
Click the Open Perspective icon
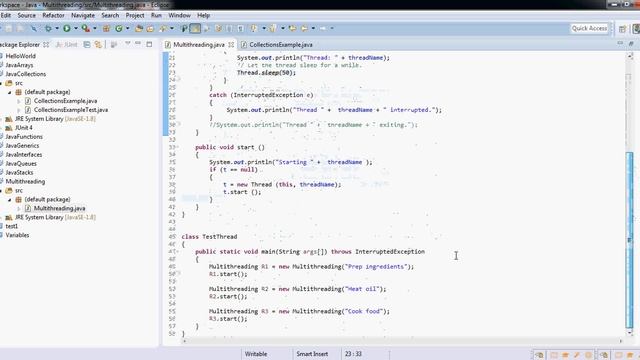[x=622, y=29]
